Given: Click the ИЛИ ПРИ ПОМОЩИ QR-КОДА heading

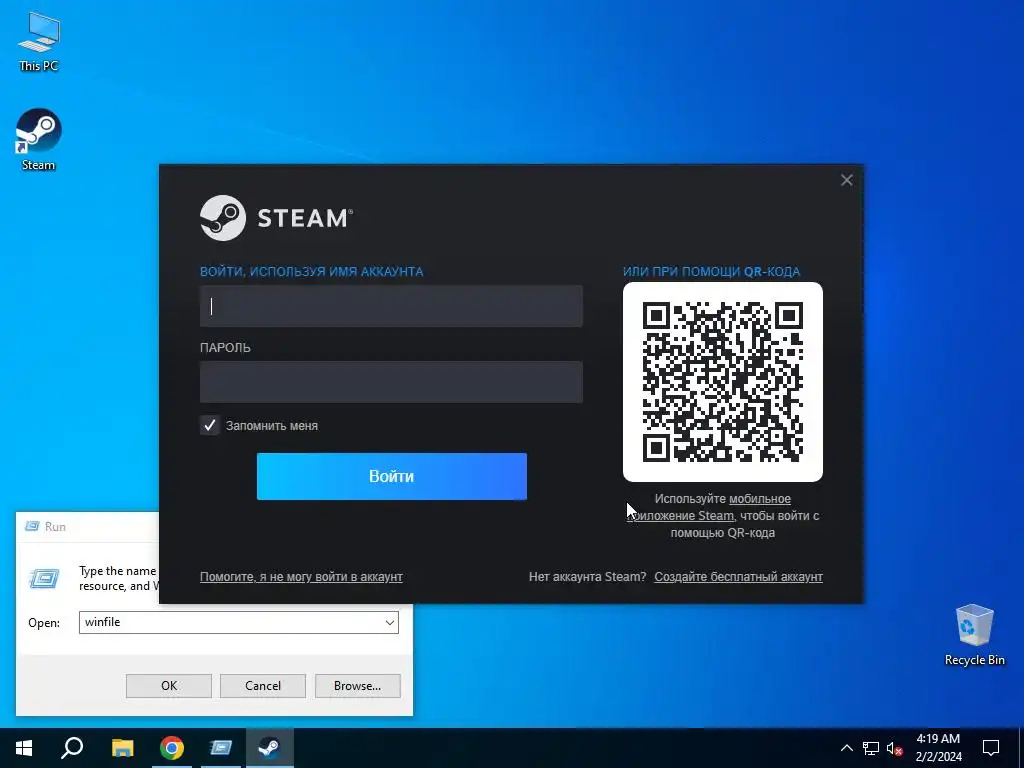Looking at the screenshot, I should [711, 272].
